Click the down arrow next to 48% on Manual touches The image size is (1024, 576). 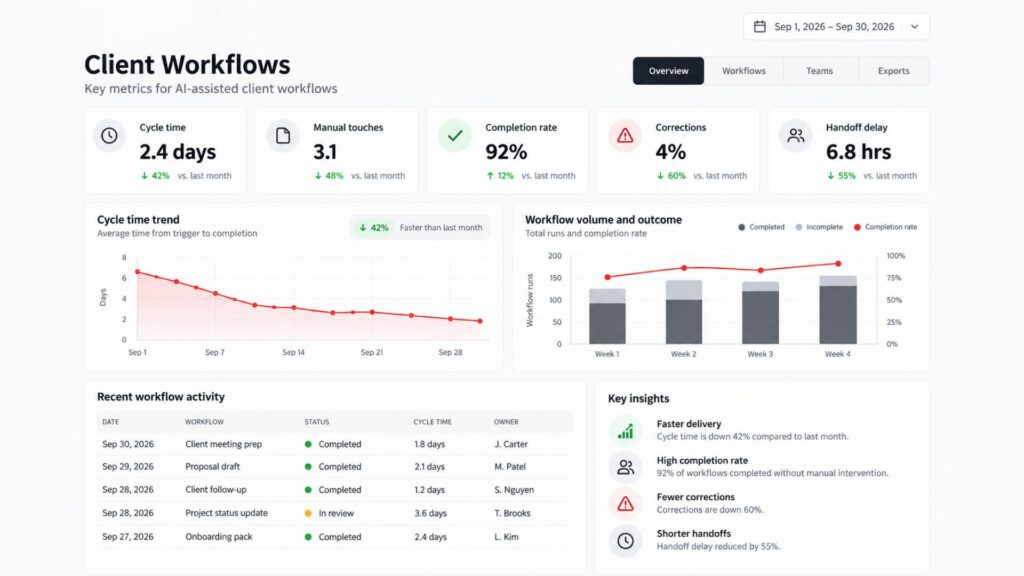318,176
